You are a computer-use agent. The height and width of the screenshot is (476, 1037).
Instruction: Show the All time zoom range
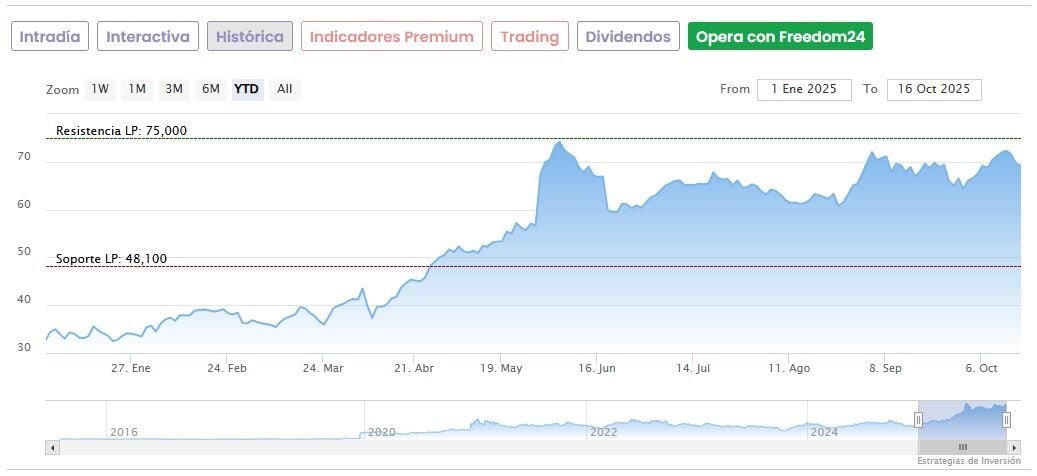[285, 89]
